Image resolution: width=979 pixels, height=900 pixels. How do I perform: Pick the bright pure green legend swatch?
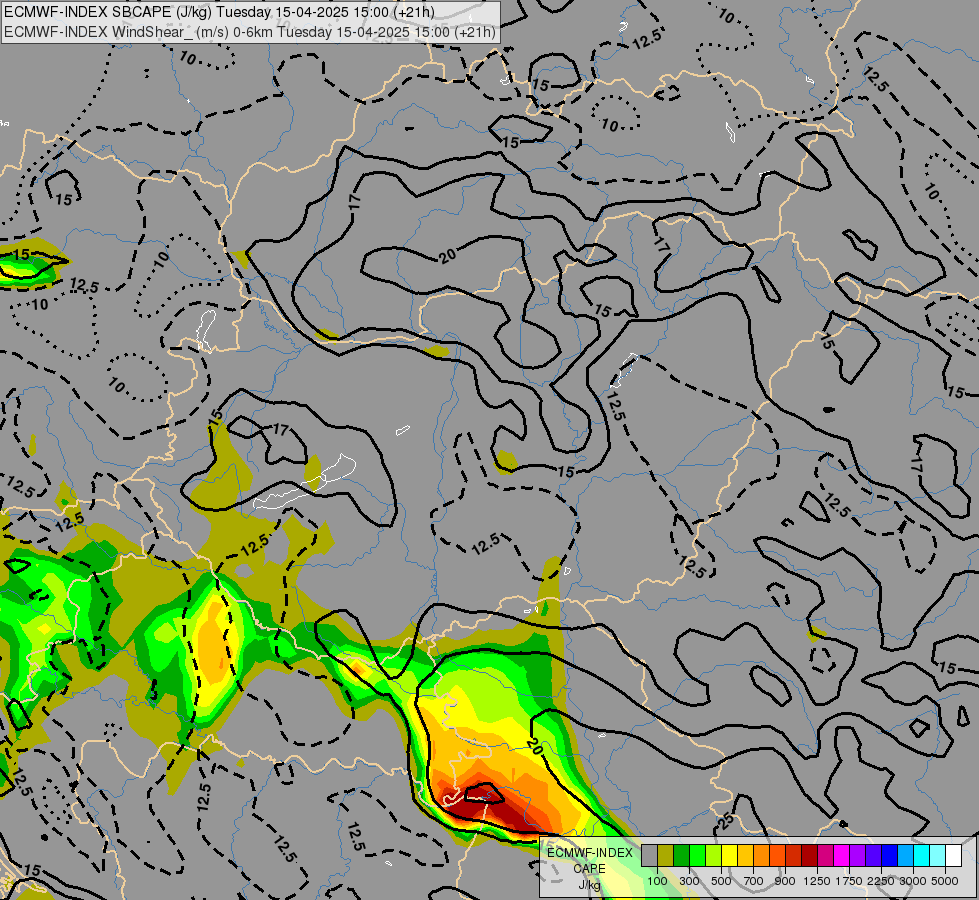697,855
